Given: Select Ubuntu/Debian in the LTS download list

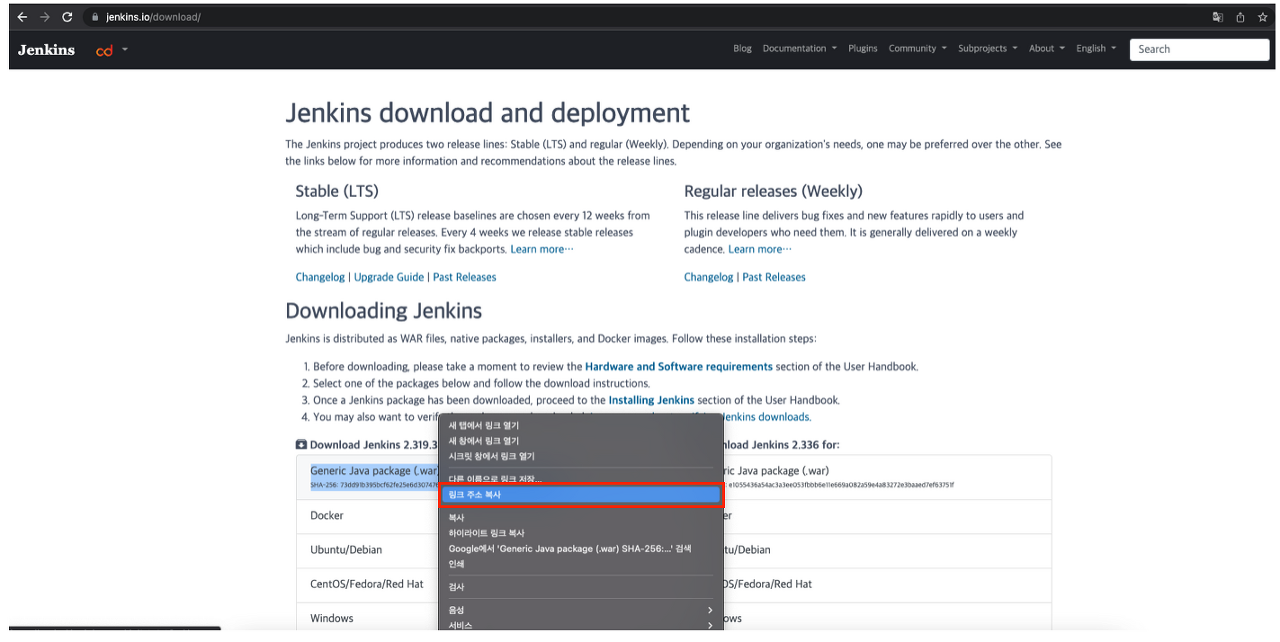Looking at the screenshot, I should pyautogui.click(x=346, y=550).
